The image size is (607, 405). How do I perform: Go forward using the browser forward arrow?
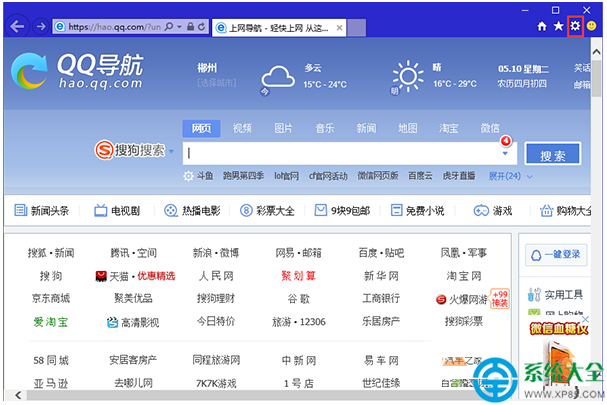pyautogui.click(x=41, y=26)
